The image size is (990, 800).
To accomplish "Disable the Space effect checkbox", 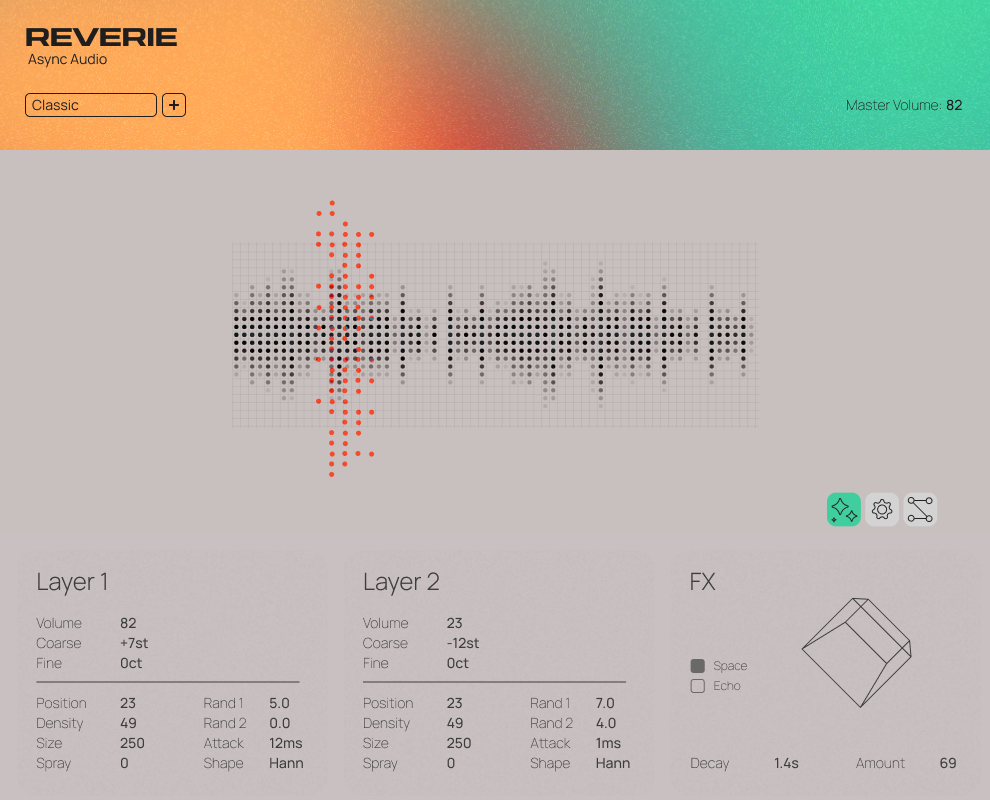I will (698, 666).
